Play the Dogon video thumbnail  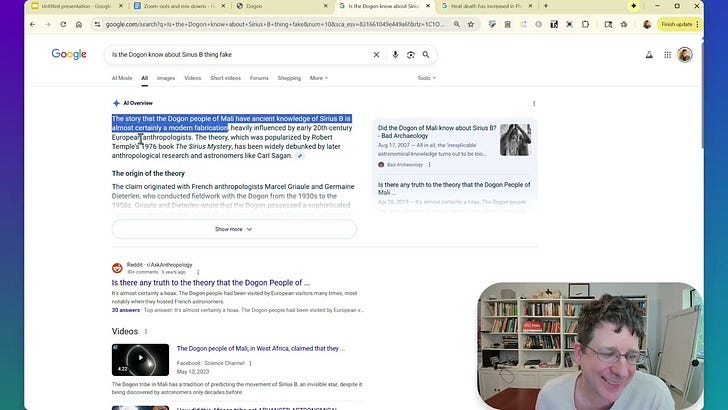coord(140,360)
